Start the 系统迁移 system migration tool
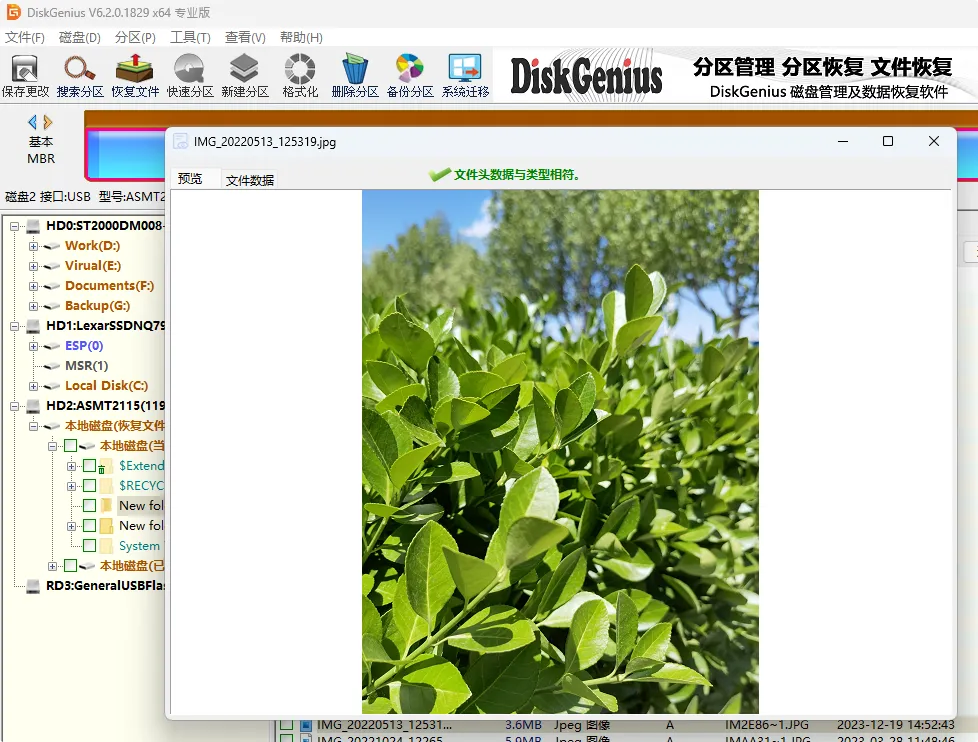Screen dimensions: 978x742 (465, 76)
